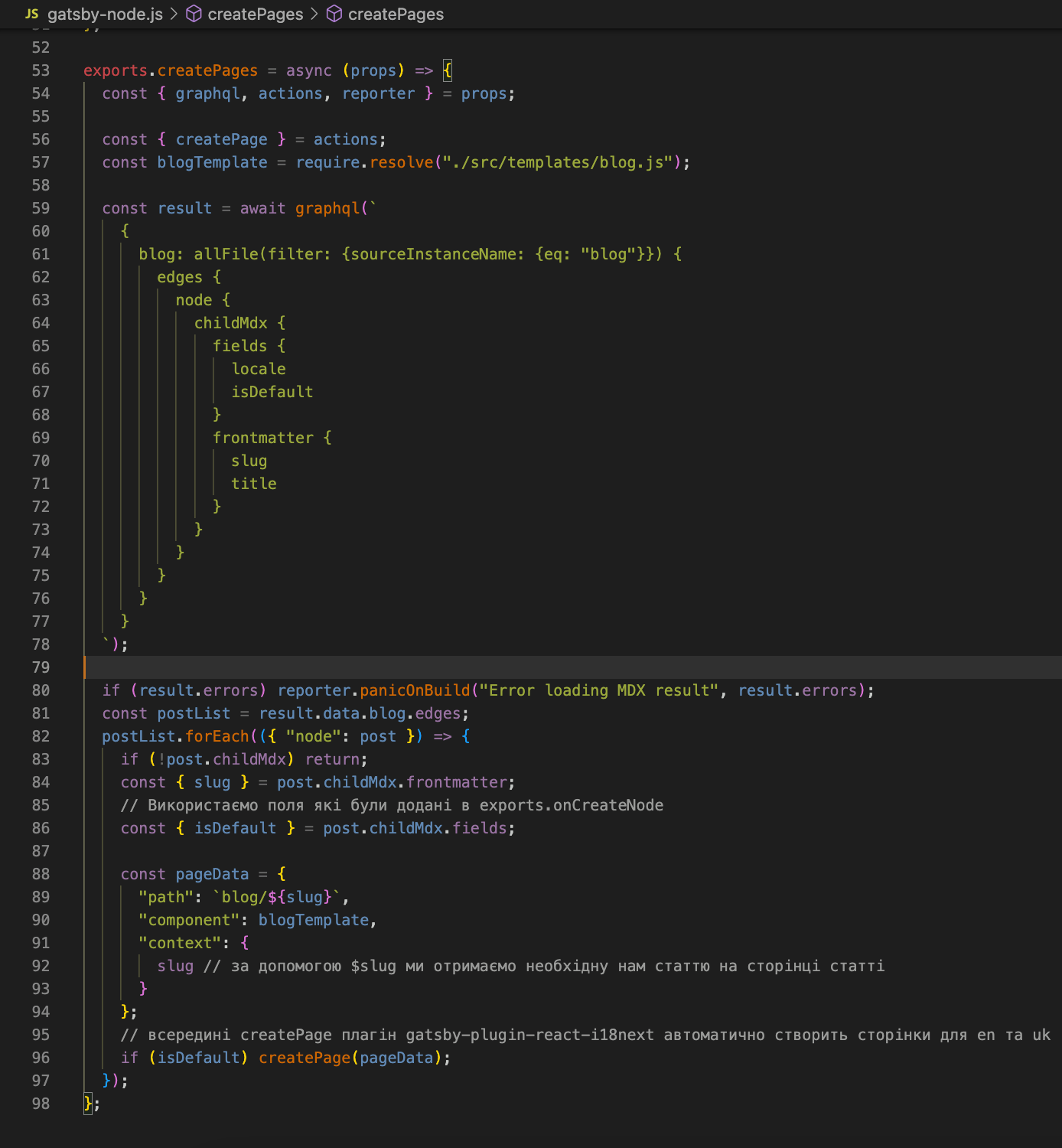Click comment mentioning exports.onCreateNode

click(x=392, y=805)
